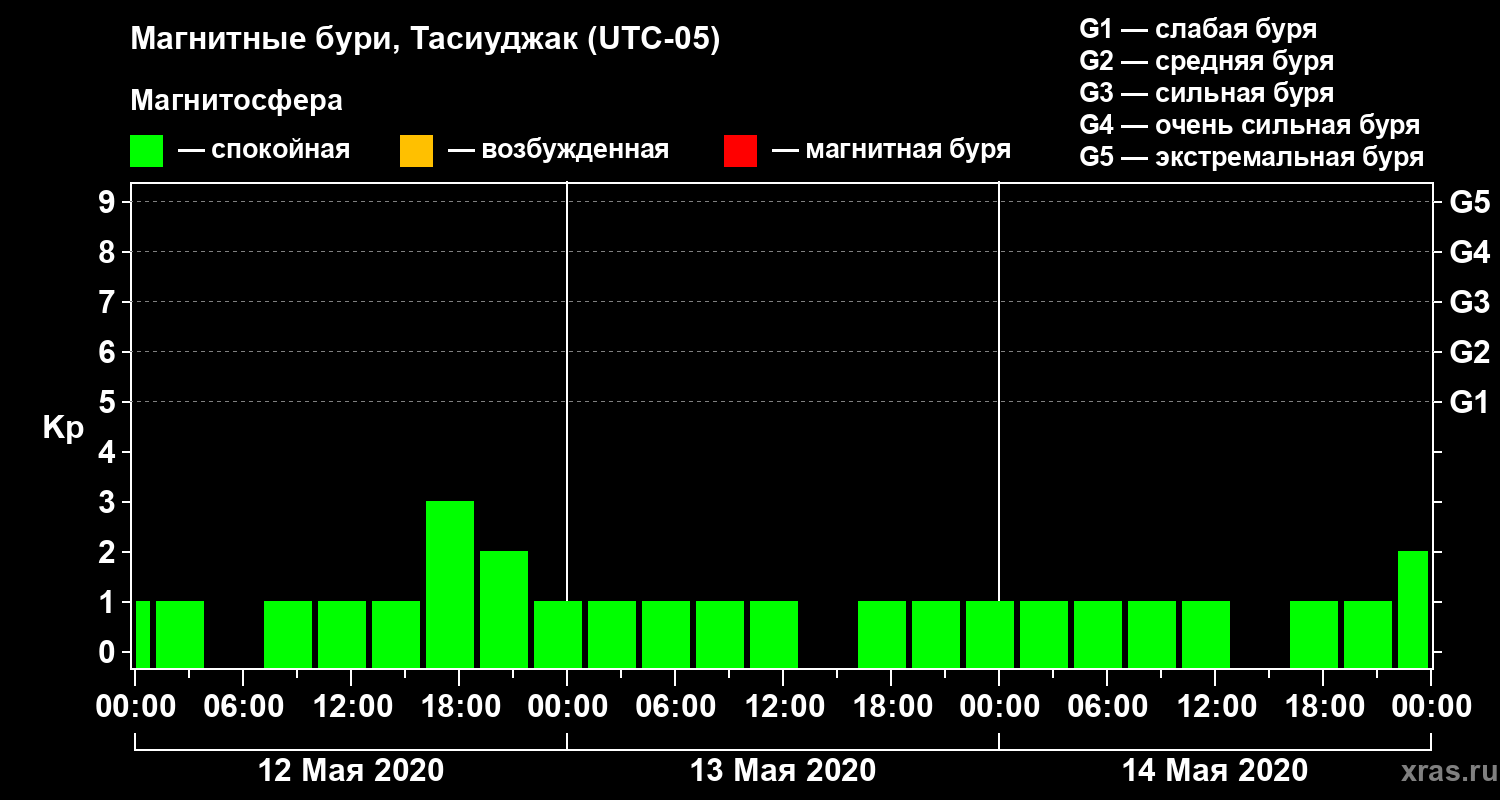Screen dimensions: 1500x800
Task: Select the '— спокойная' legend label
Action: click(x=264, y=150)
